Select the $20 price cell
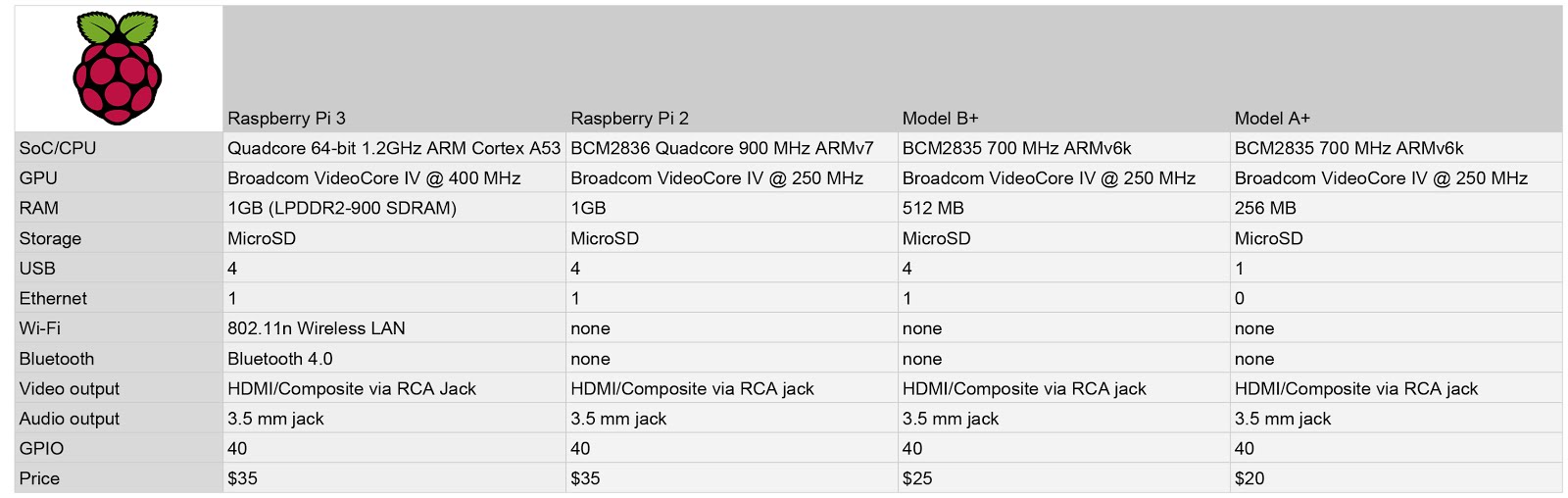Screen dimensions: 1568x498 point(1249,478)
